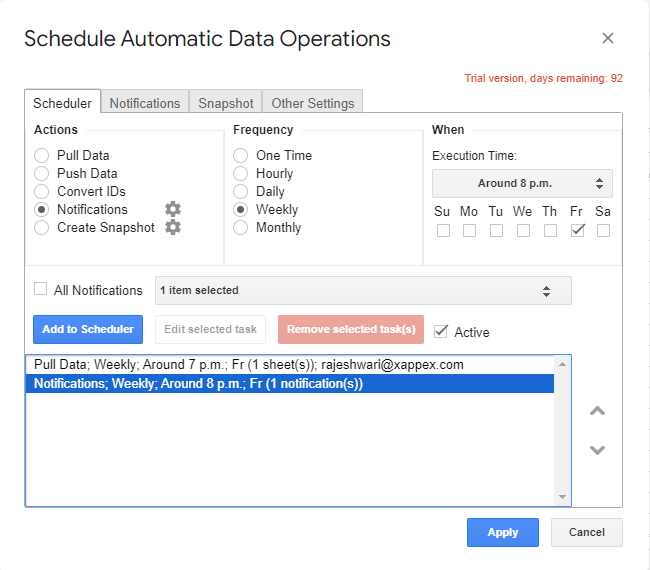Choose Monthly frequency
This screenshot has height=570, width=650.
tap(240, 228)
